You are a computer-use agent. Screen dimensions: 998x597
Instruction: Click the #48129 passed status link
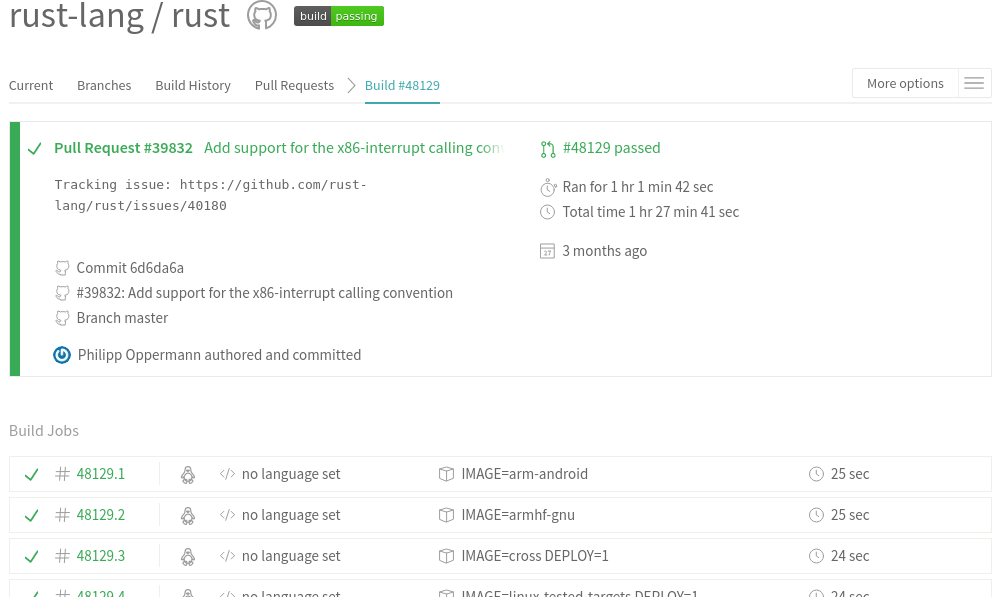(x=612, y=148)
